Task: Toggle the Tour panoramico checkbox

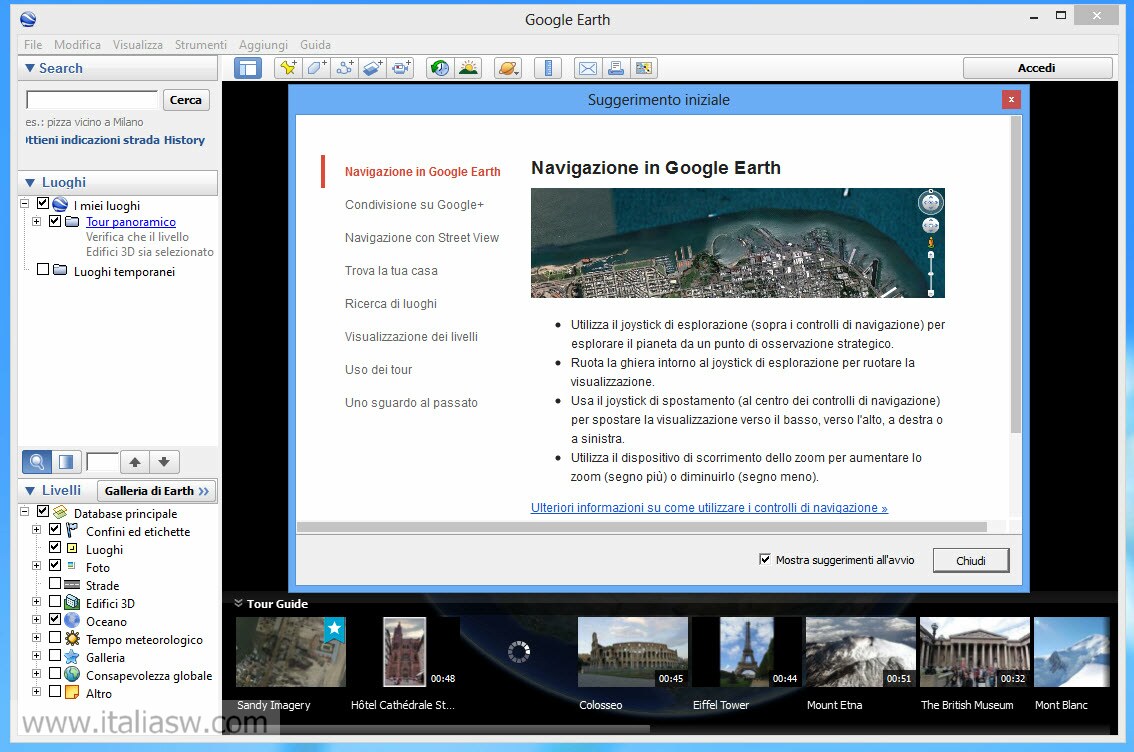Action: pyautogui.click(x=55, y=221)
